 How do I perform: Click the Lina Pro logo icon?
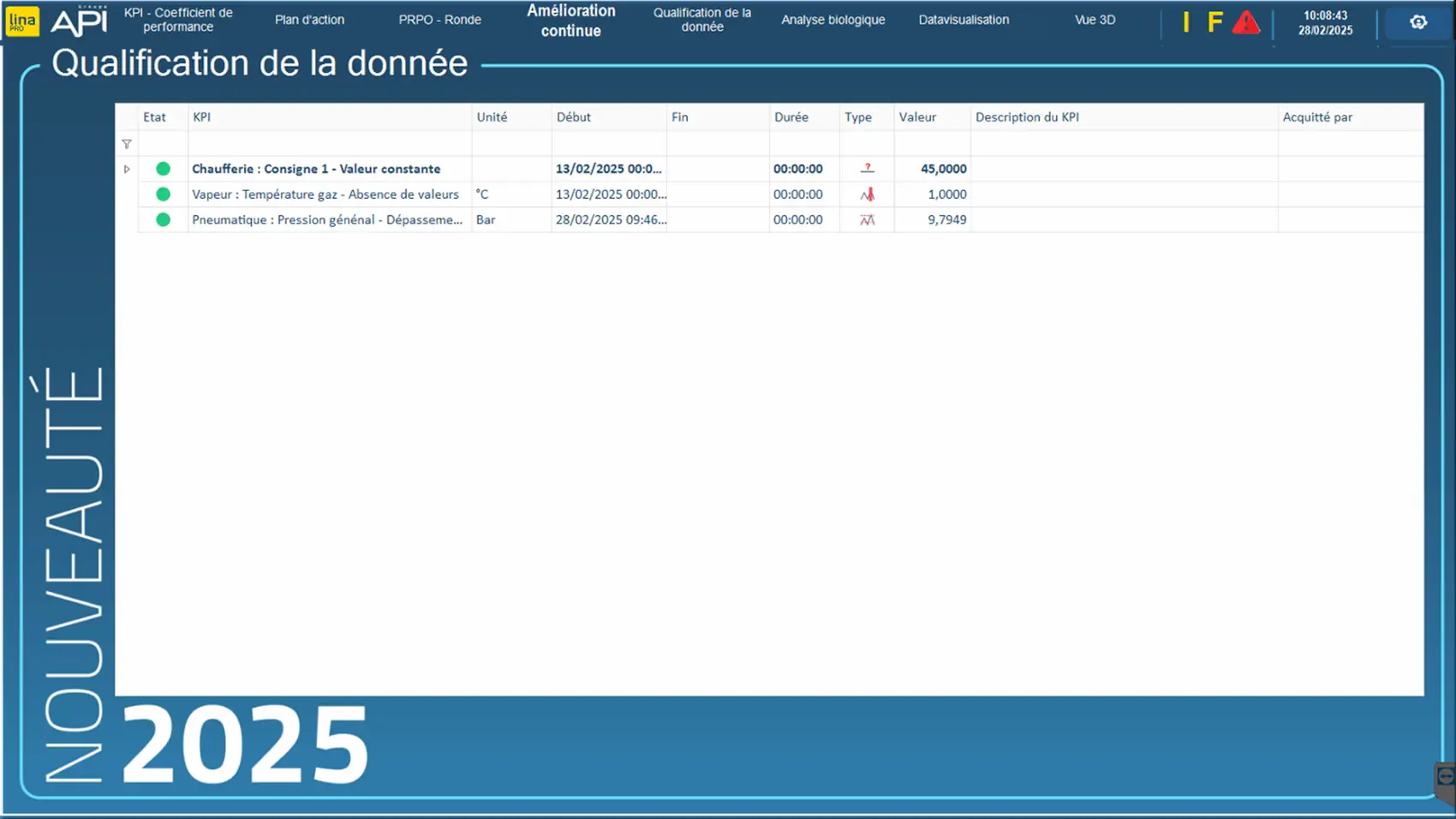[x=21, y=21]
